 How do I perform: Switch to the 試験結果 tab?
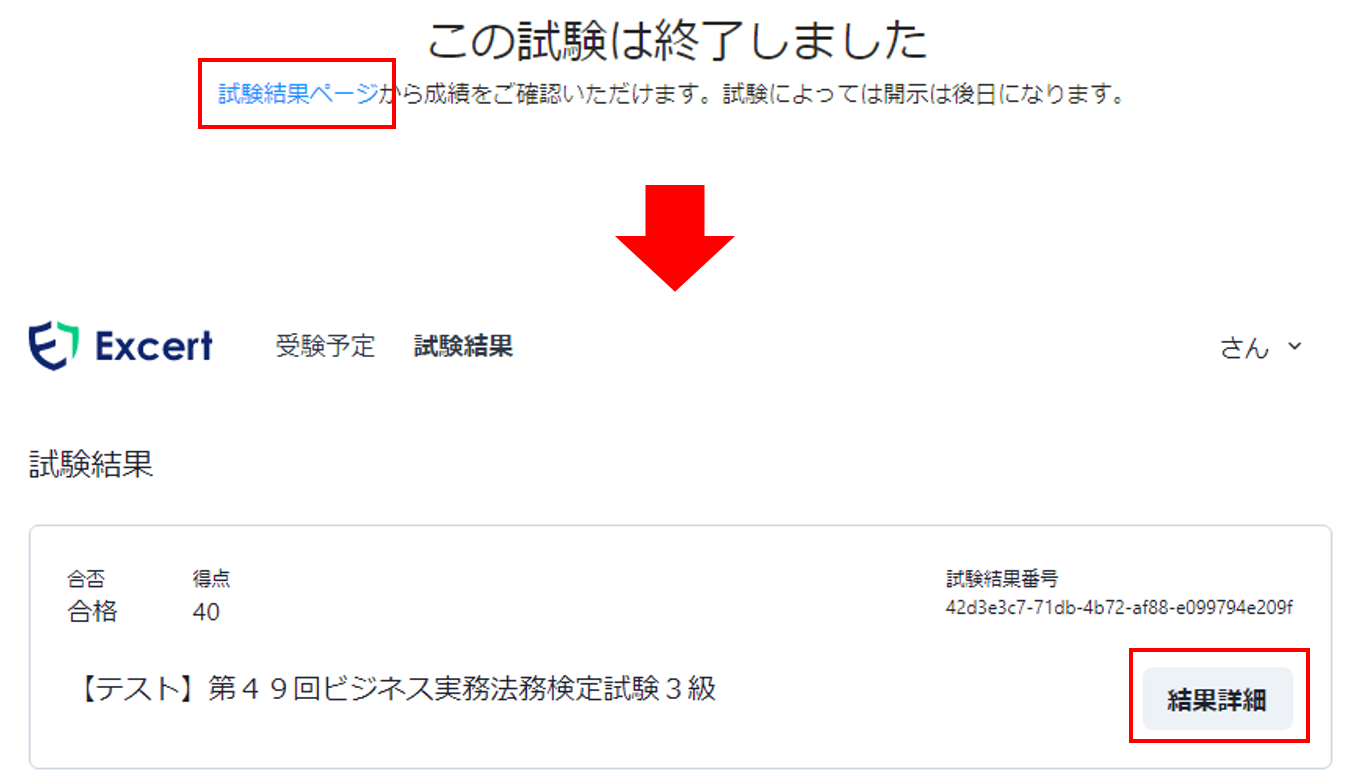pos(463,346)
